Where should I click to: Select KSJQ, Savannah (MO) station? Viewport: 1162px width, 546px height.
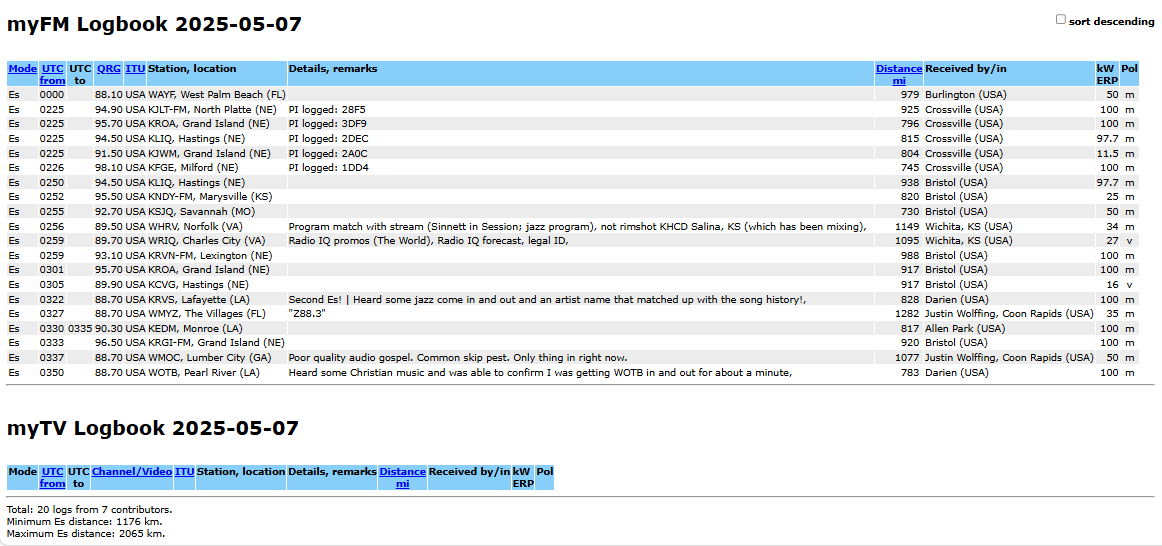click(204, 212)
